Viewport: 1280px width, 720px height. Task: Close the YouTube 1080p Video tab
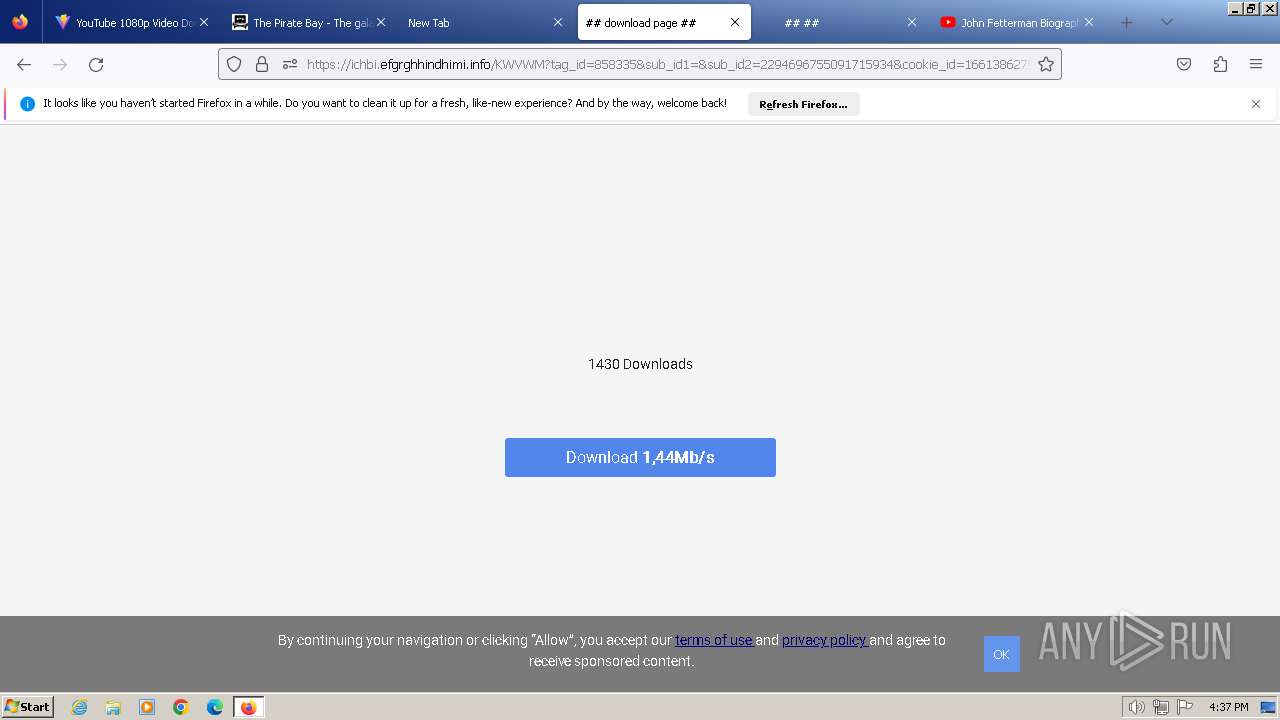(204, 22)
